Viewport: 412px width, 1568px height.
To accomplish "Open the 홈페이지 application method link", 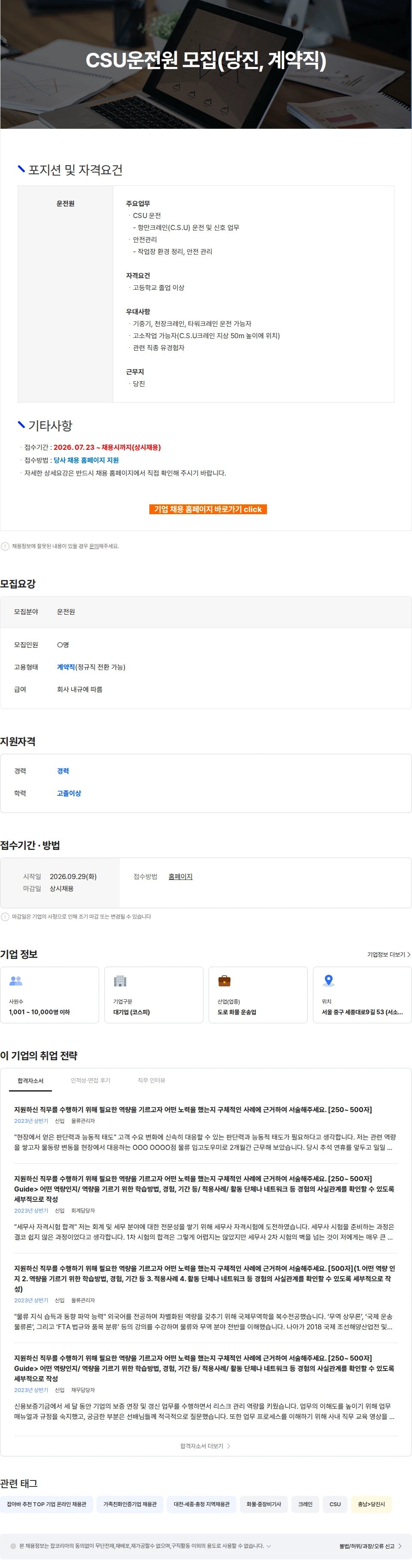I will [x=180, y=877].
